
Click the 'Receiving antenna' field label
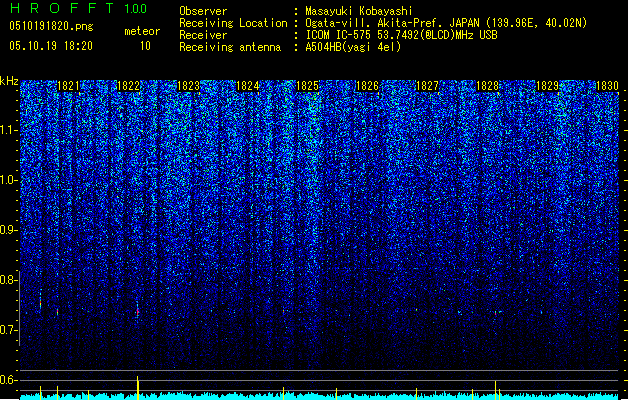pos(230,47)
